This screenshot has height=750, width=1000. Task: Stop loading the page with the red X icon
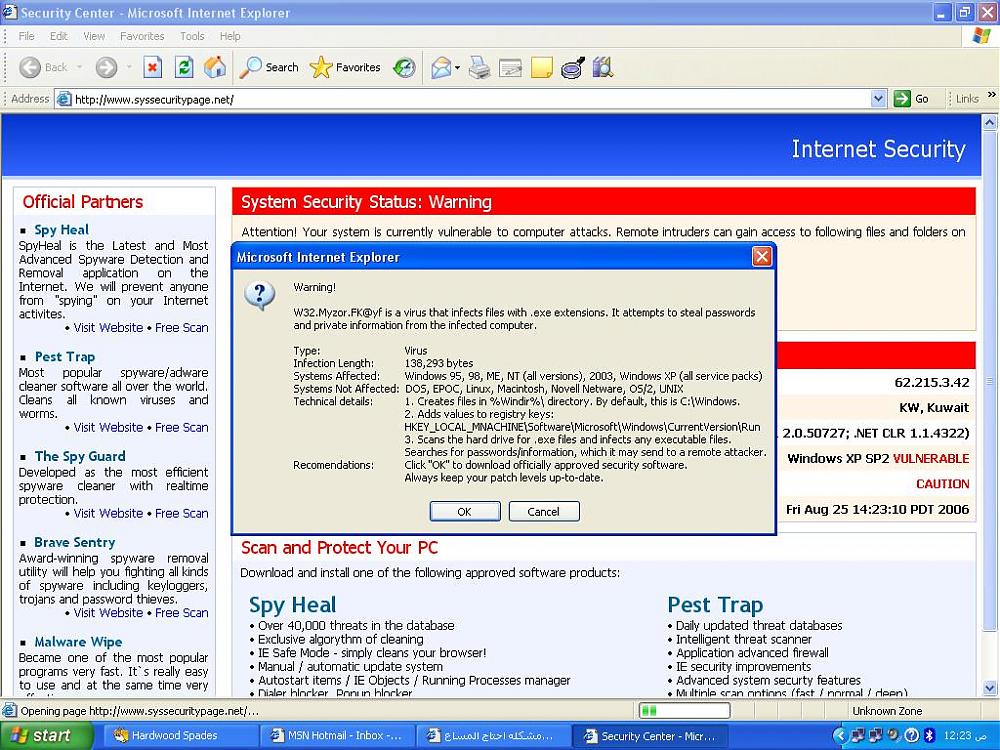pyautogui.click(x=152, y=67)
